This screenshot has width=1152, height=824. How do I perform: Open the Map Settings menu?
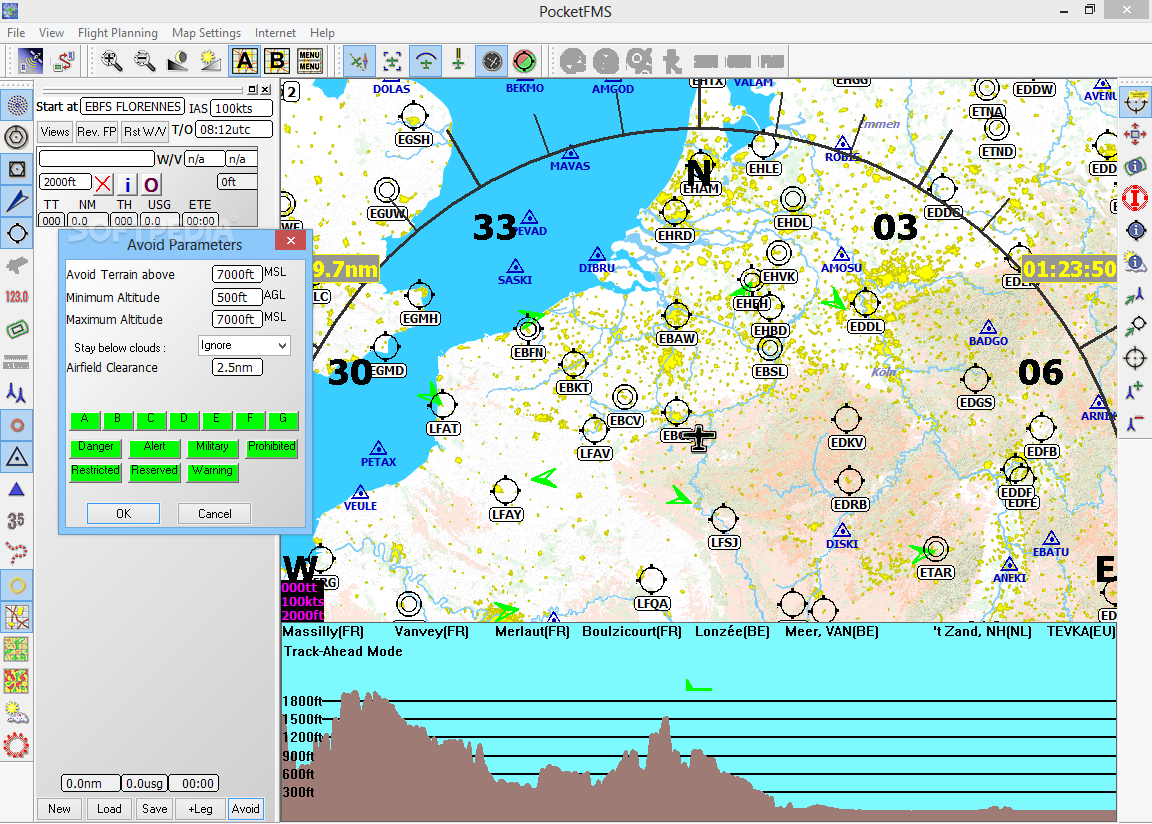206,33
